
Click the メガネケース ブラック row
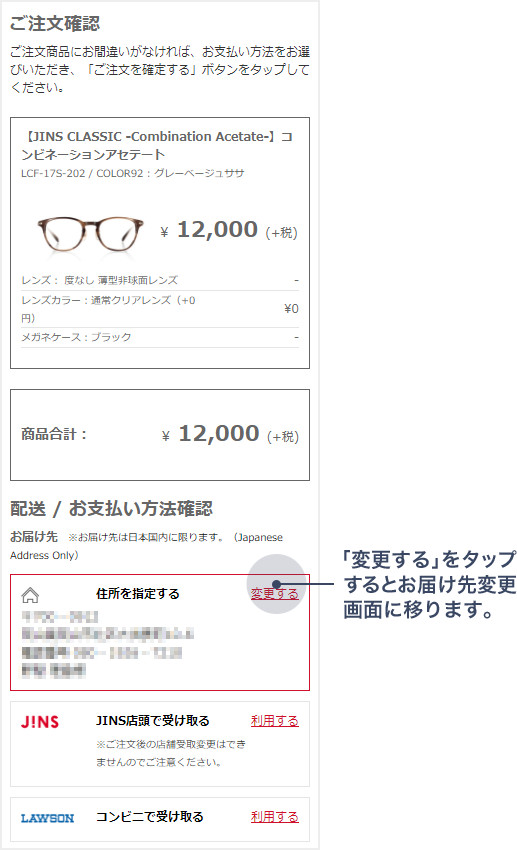click(x=160, y=337)
